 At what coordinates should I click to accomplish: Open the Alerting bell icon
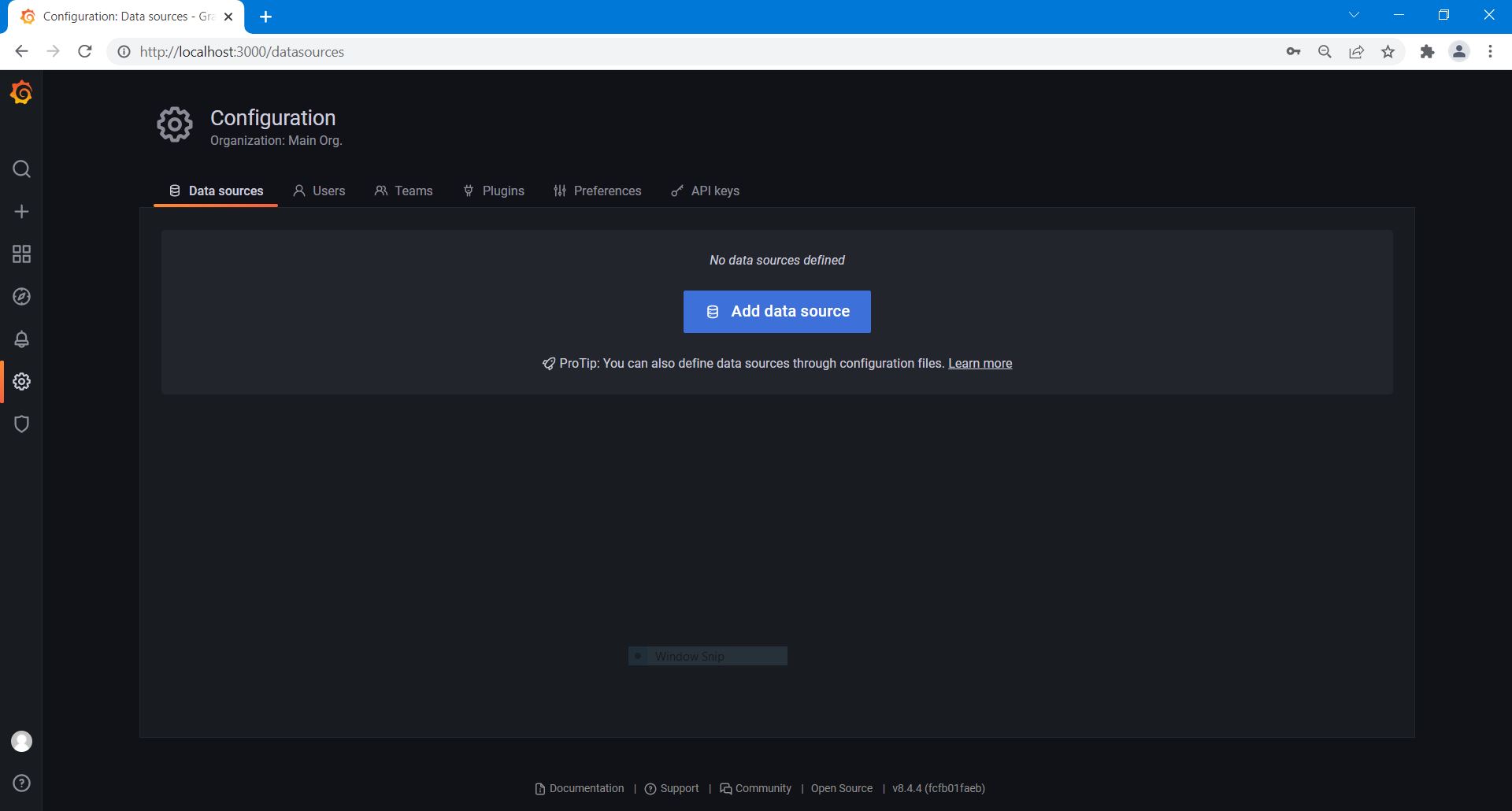click(x=21, y=339)
